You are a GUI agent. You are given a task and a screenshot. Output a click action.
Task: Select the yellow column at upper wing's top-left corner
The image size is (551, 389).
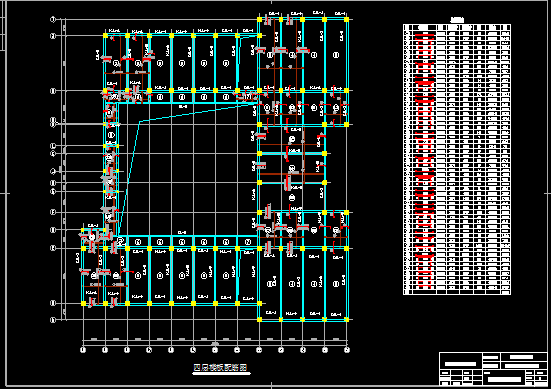pyautogui.click(x=105, y=35)
